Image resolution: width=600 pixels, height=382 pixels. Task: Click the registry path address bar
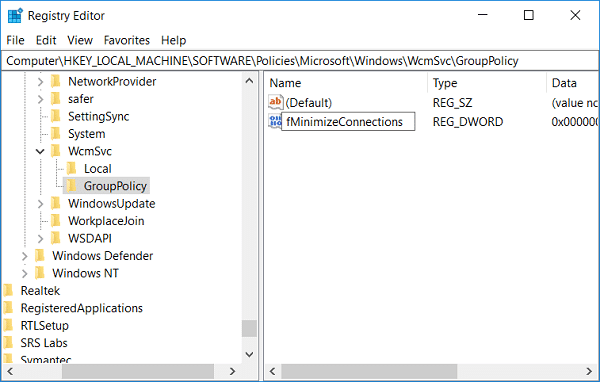300,61
